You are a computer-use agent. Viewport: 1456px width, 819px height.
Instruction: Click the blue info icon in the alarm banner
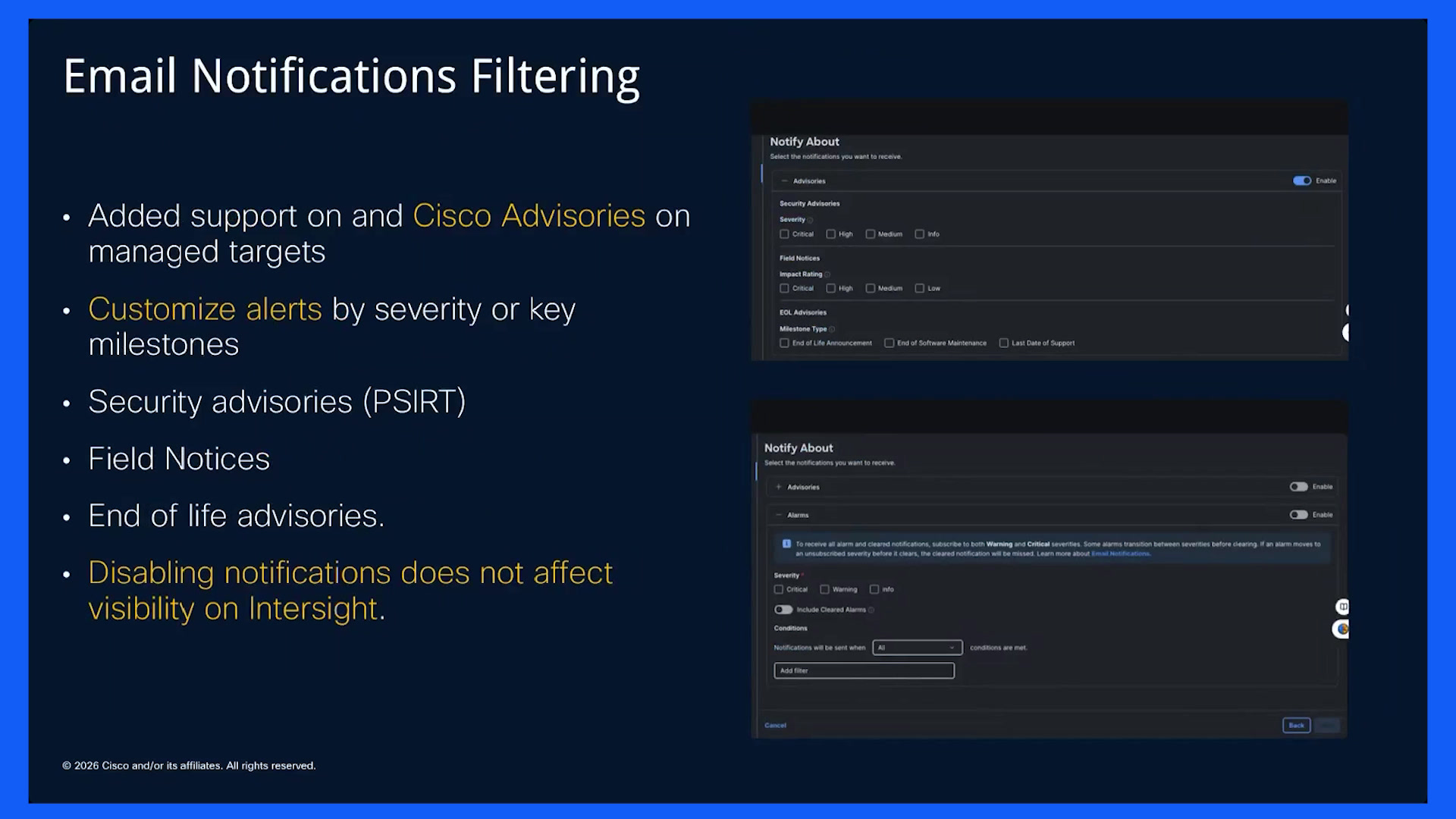click(x=786, y=544)
